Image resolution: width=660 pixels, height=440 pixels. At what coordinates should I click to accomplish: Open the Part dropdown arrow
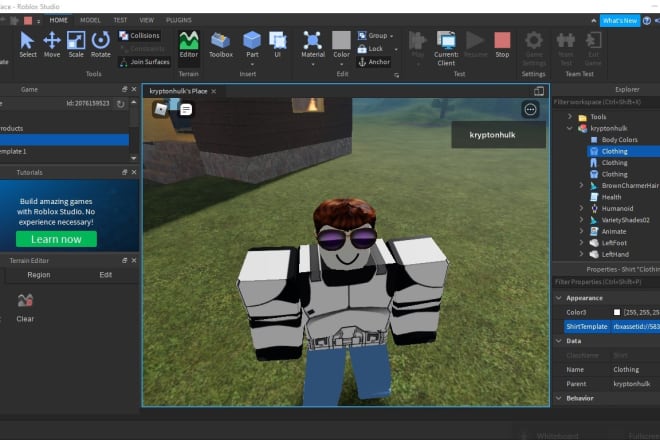coord(252,64)
